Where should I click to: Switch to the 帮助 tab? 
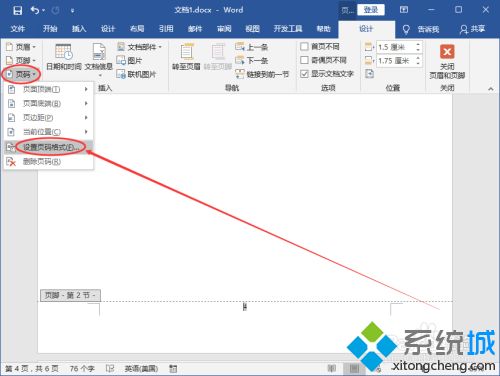(x=323, y=29)
